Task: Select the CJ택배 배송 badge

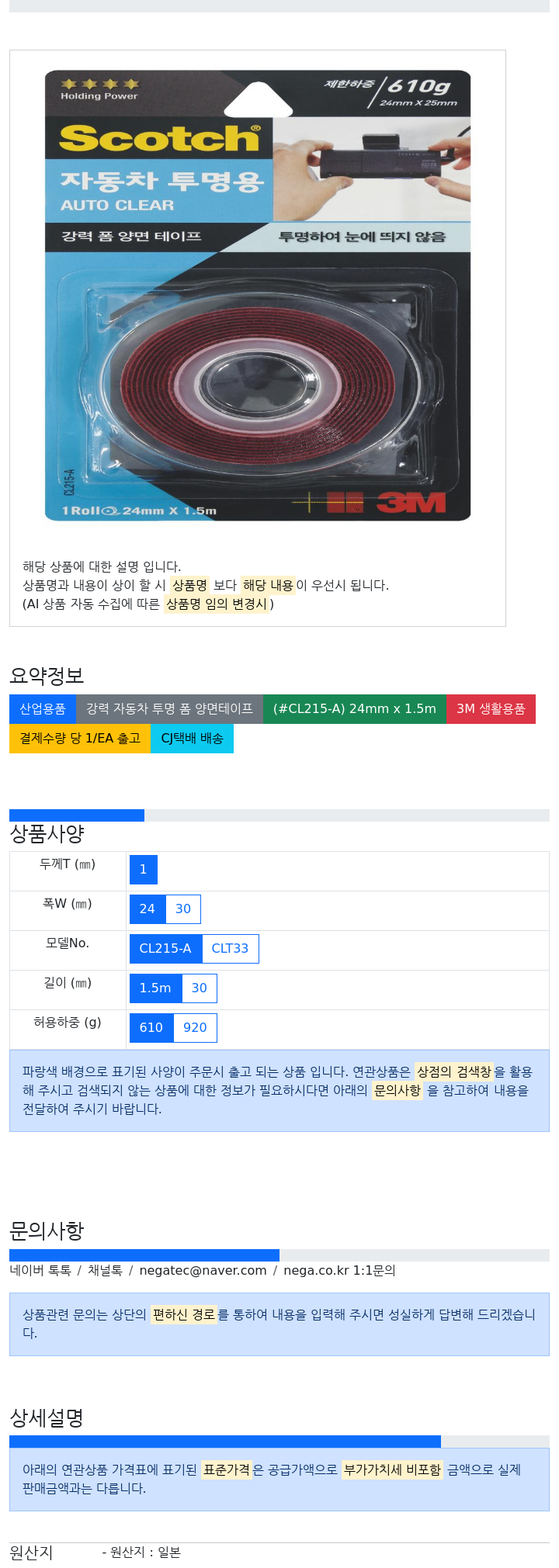Action: pyautogui.click(x=192, y=739)
